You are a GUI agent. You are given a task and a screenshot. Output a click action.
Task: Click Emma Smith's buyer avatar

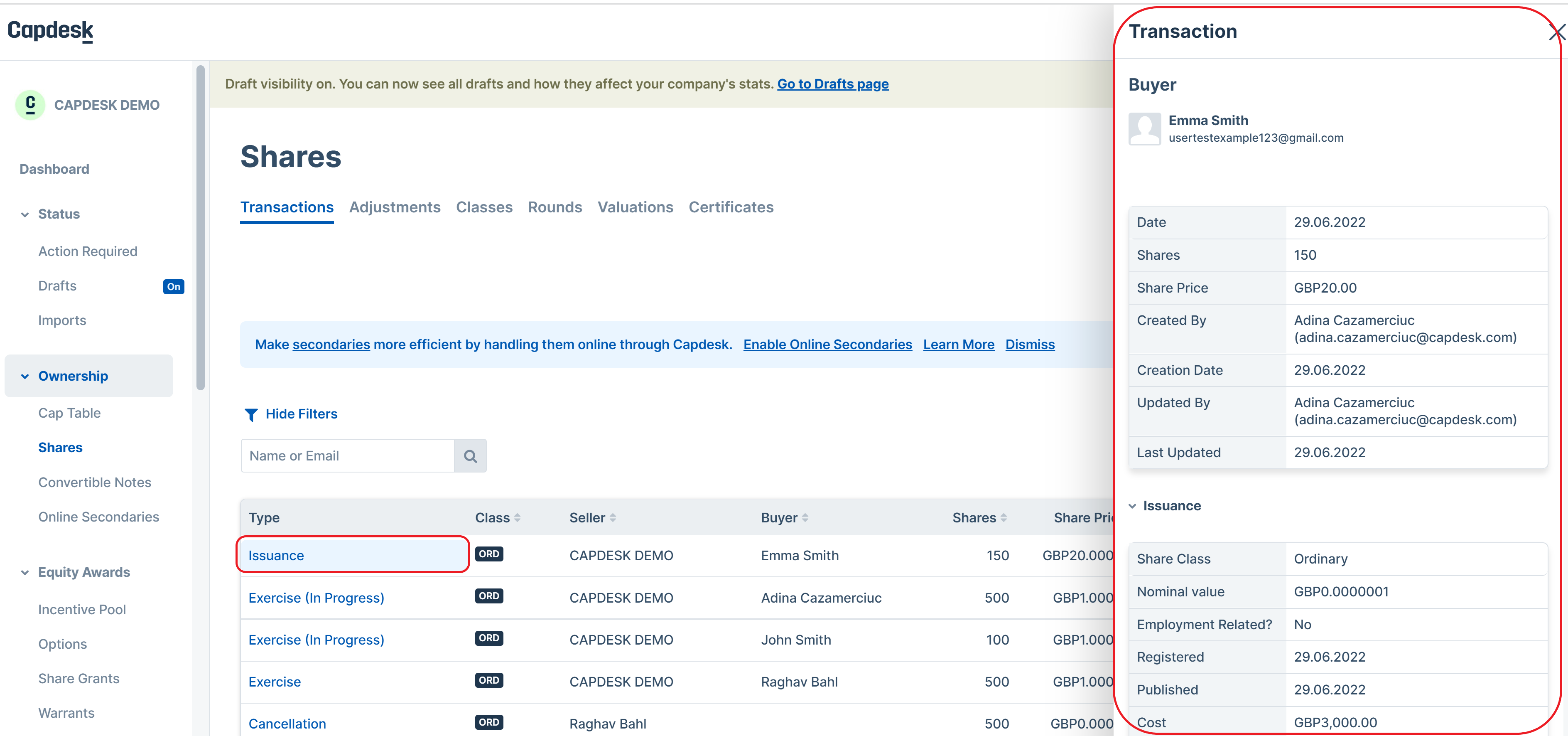1144,128
